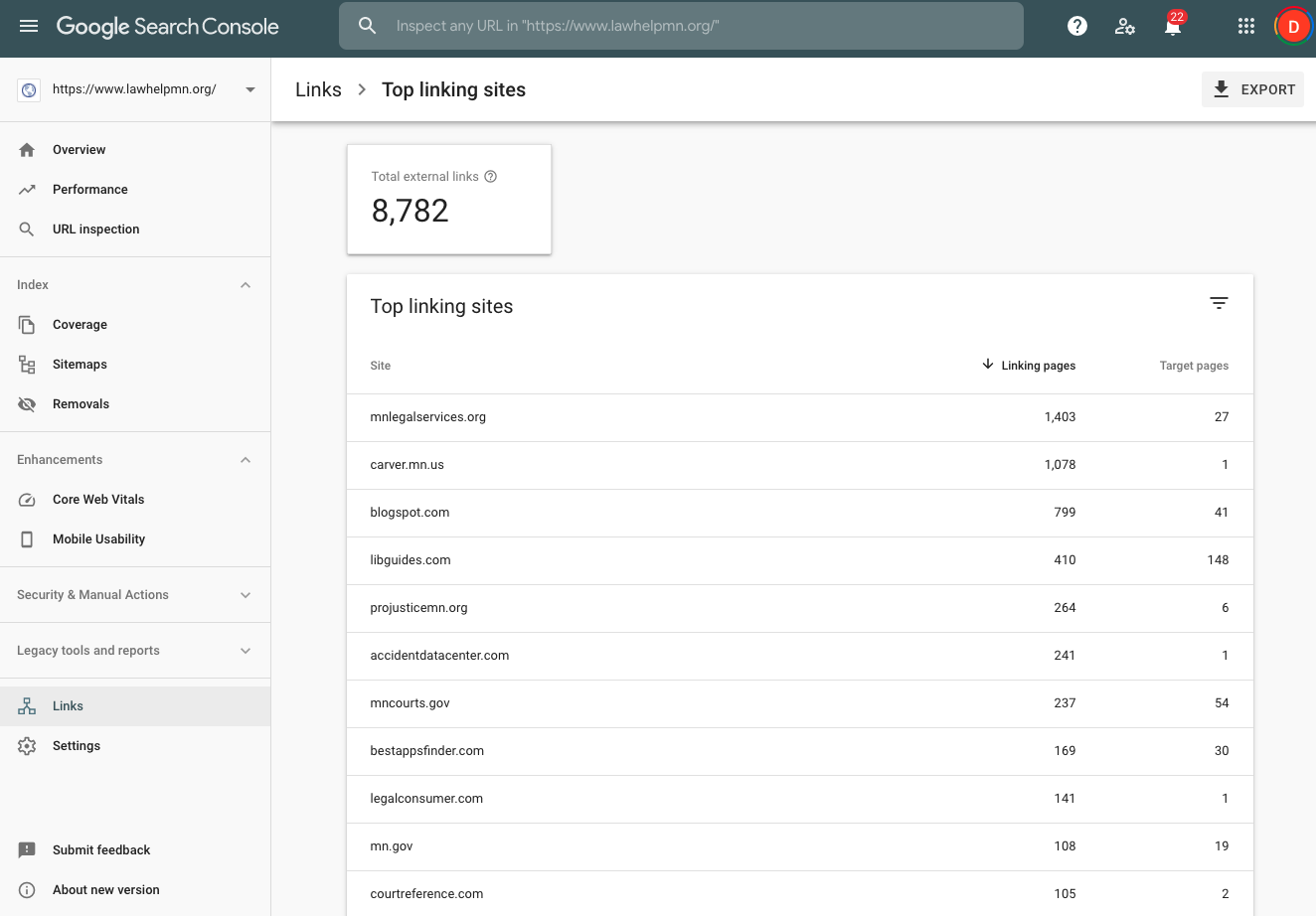The image size is (1316, 916).
Task: Click the Site column header
Action: [380, 366]
